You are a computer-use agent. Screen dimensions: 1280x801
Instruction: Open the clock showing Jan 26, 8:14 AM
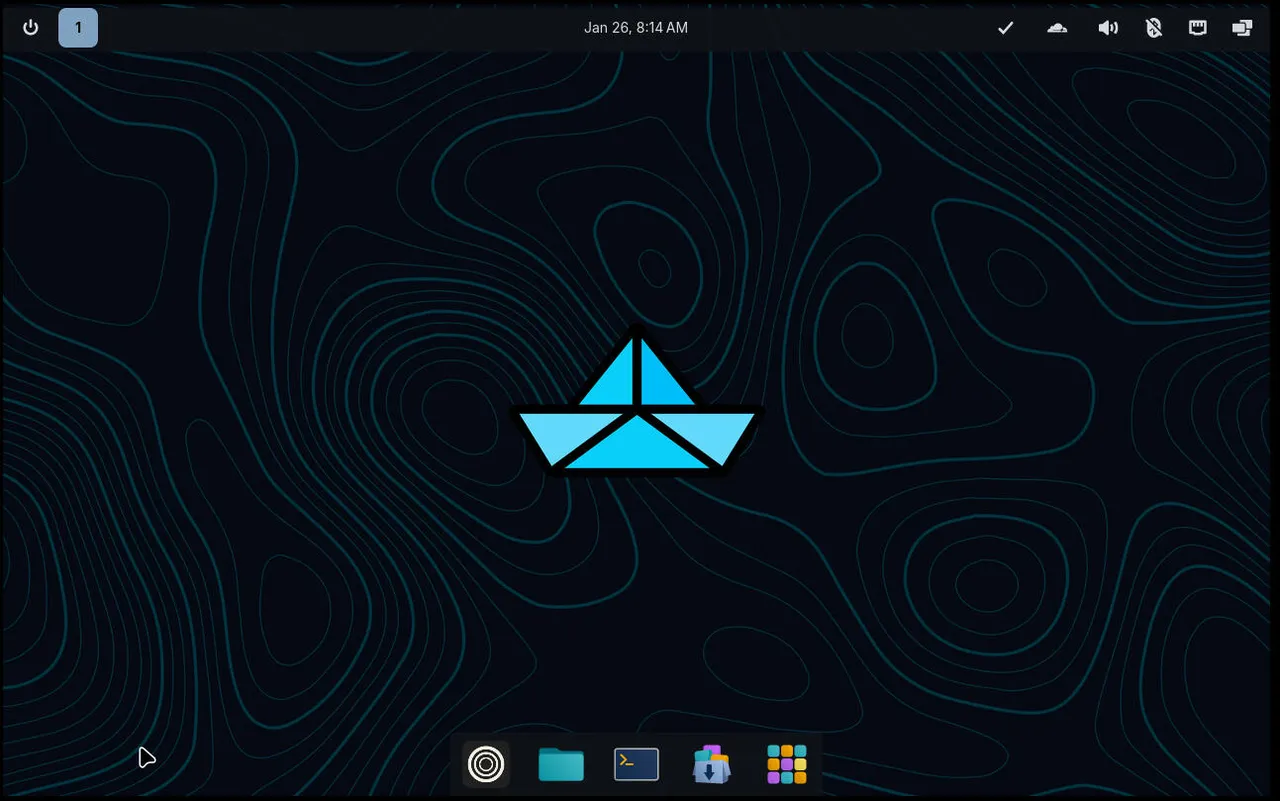point(635,28)
